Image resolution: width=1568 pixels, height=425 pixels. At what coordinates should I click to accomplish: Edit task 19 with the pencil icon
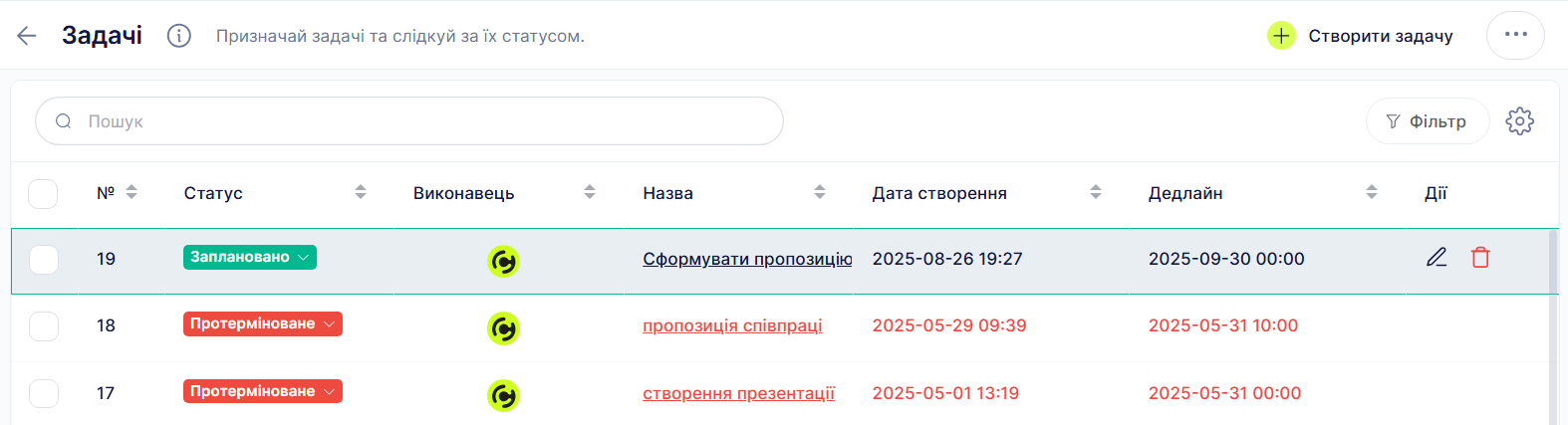1437,258
